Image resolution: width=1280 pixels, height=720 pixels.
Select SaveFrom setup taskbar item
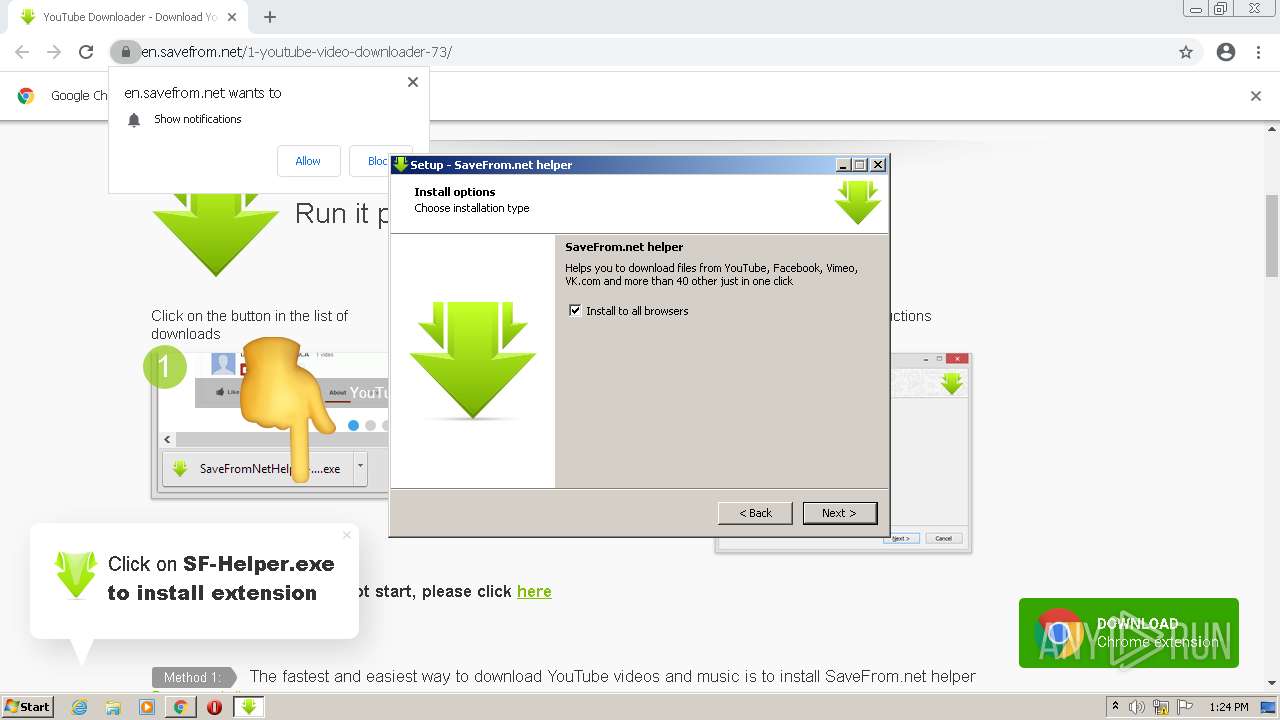(249, 707)
